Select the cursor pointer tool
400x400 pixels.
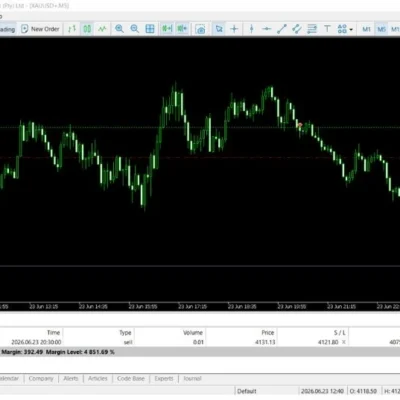point(219,29)
